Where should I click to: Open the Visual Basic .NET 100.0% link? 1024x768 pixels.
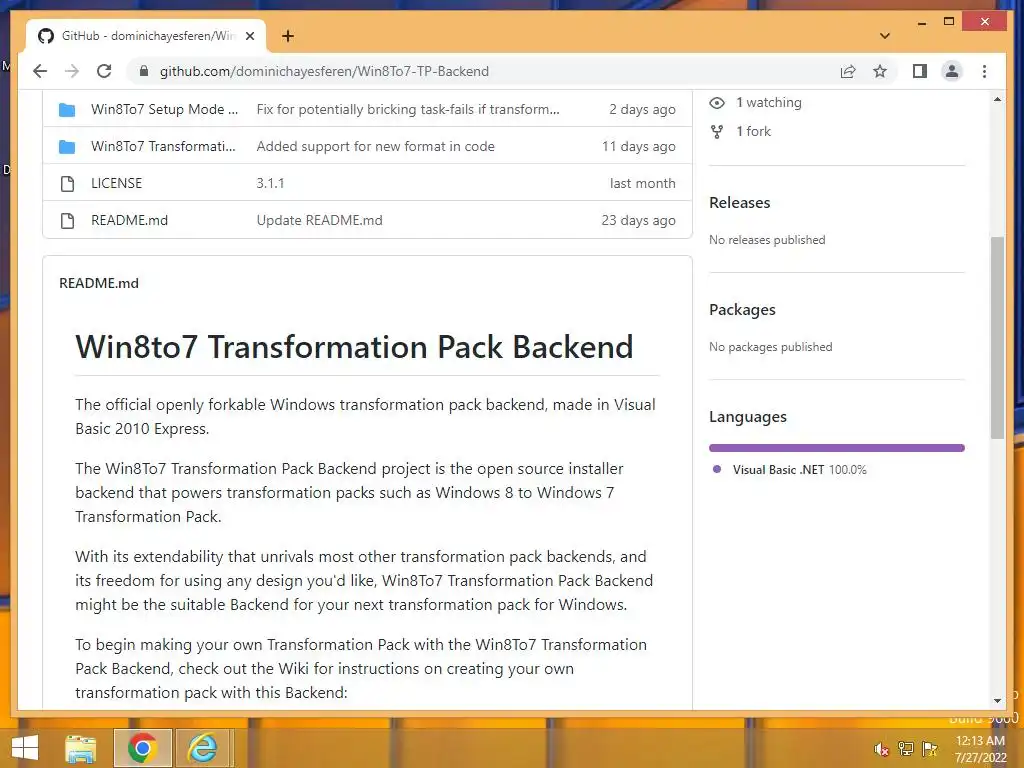click(x=799, y=470)
